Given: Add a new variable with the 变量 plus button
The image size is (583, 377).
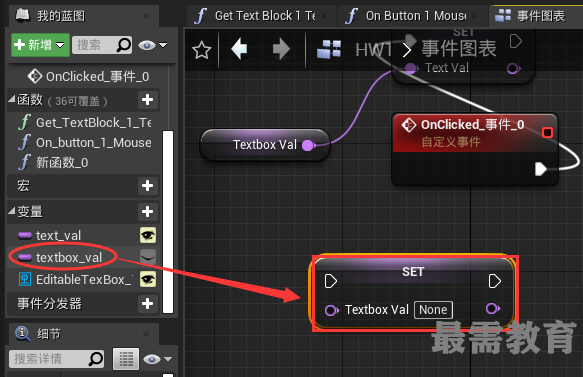Looking at the screenshot, I should click(148, 212).
